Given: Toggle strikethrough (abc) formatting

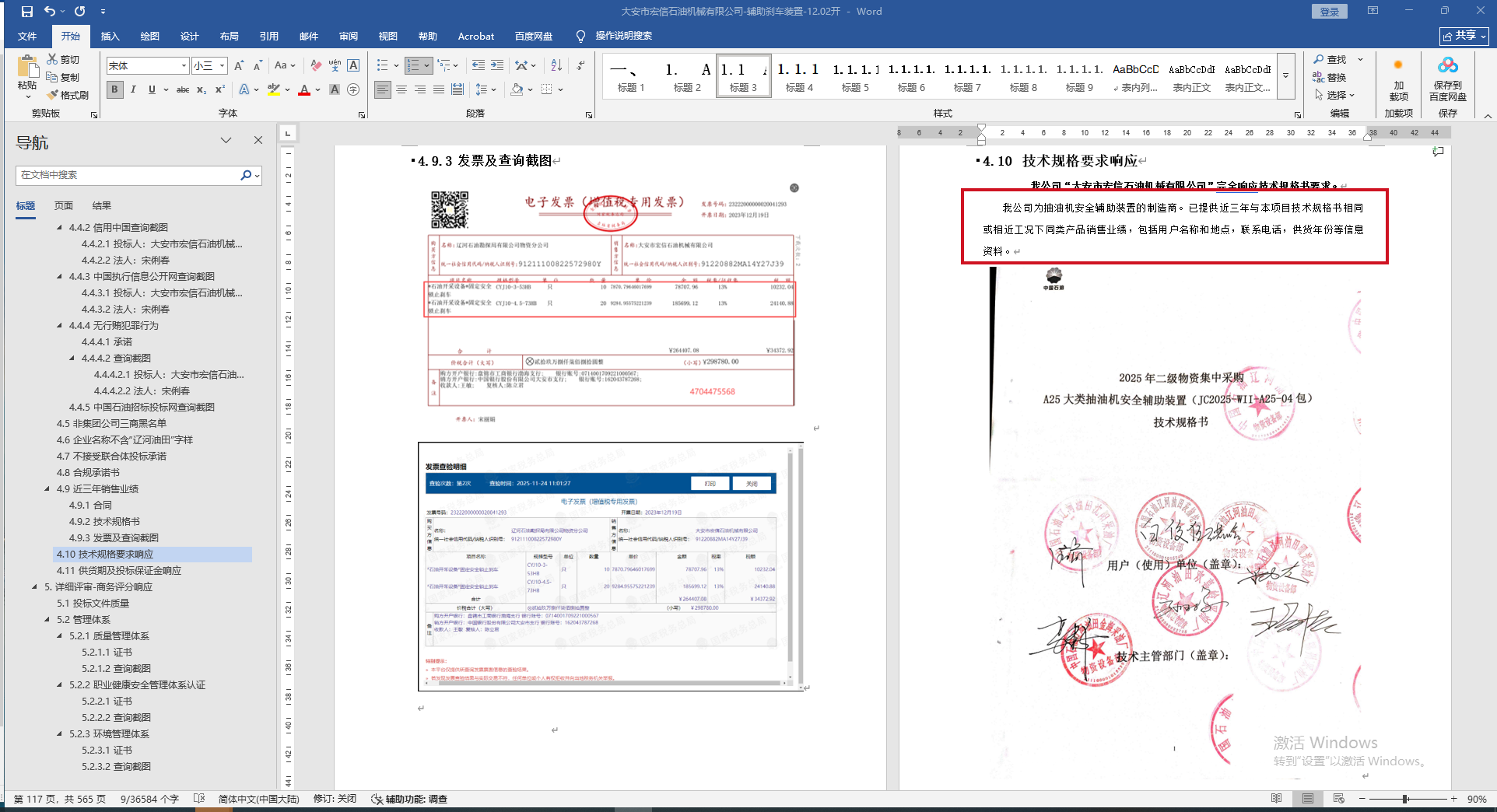Looking at the screenshot, I should point(183,89).
